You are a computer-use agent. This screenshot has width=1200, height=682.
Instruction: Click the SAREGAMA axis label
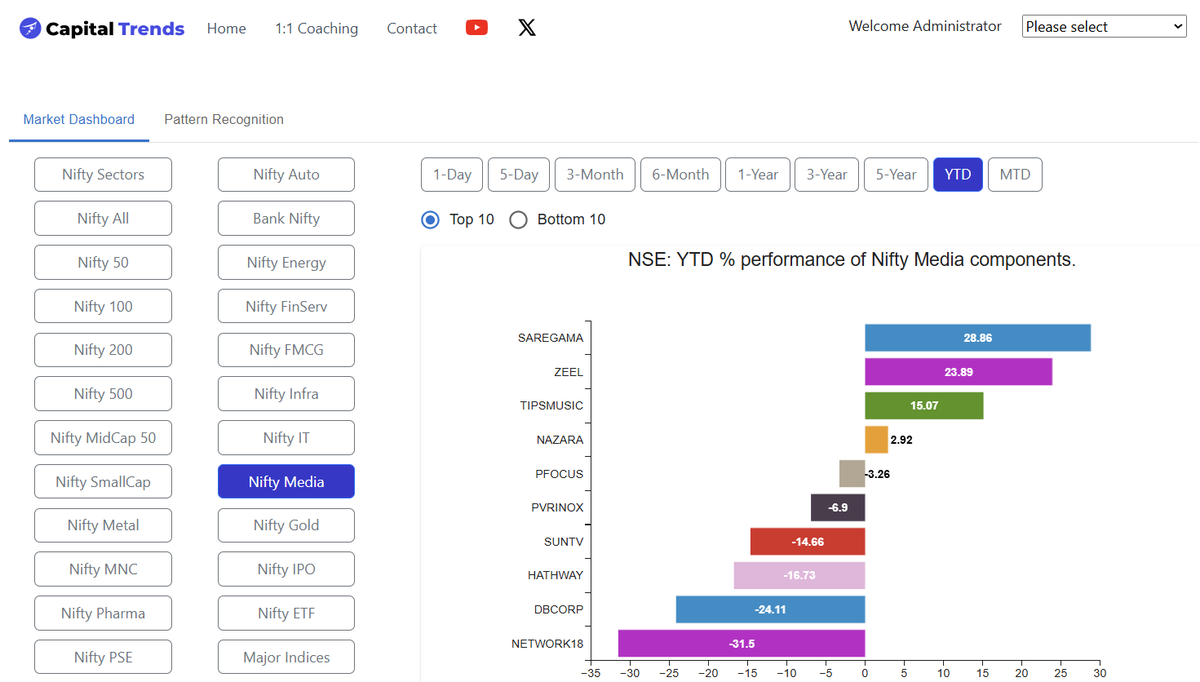550,338
